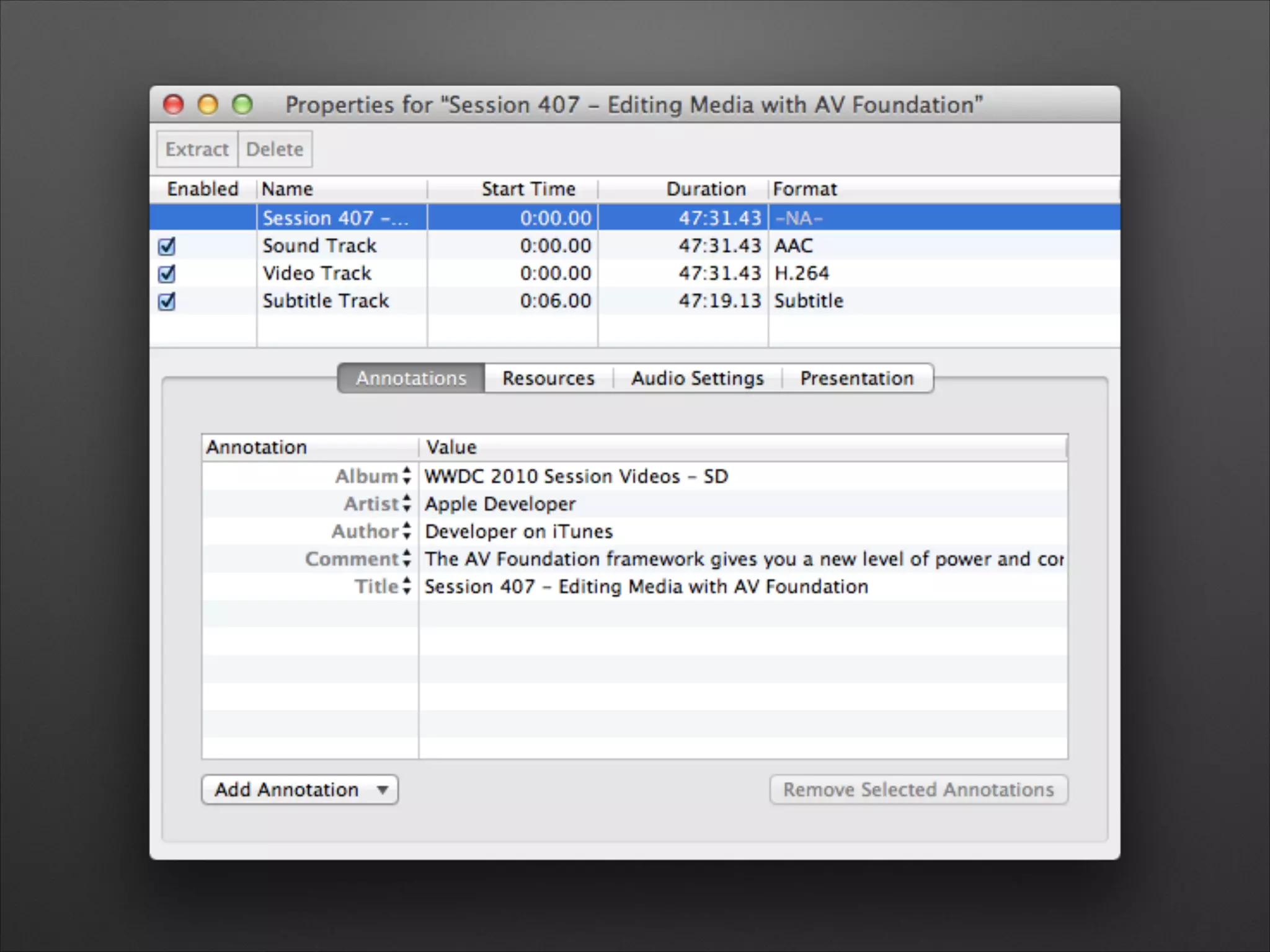Select the Video Track row by name
The width and height of the screenshot is (1270, 952).
317,273
